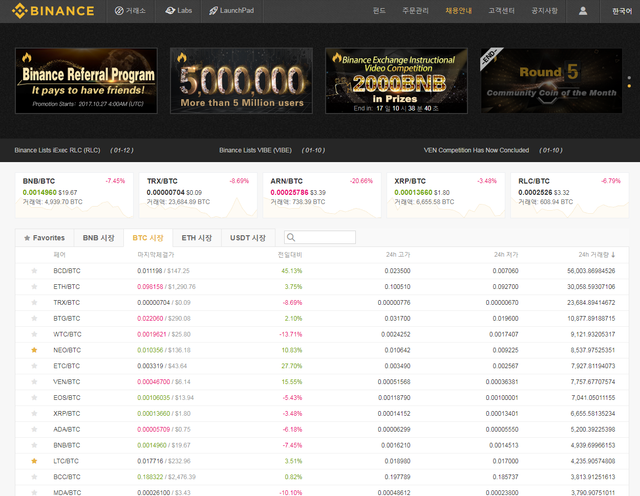Sort by 24h 고가 column header
The image size is (640, 496).
click(x=398, y=255)
